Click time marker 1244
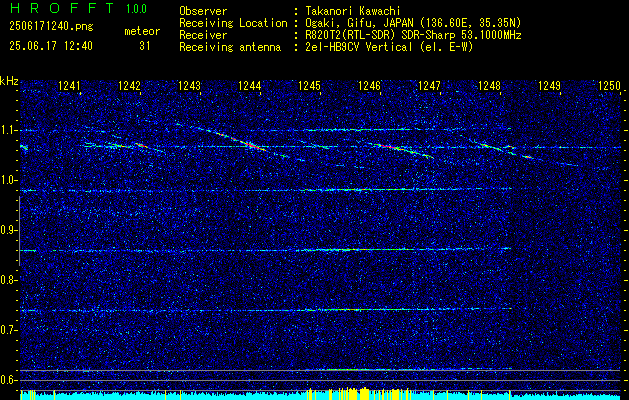Screen dimensions: 629x400 250,85
